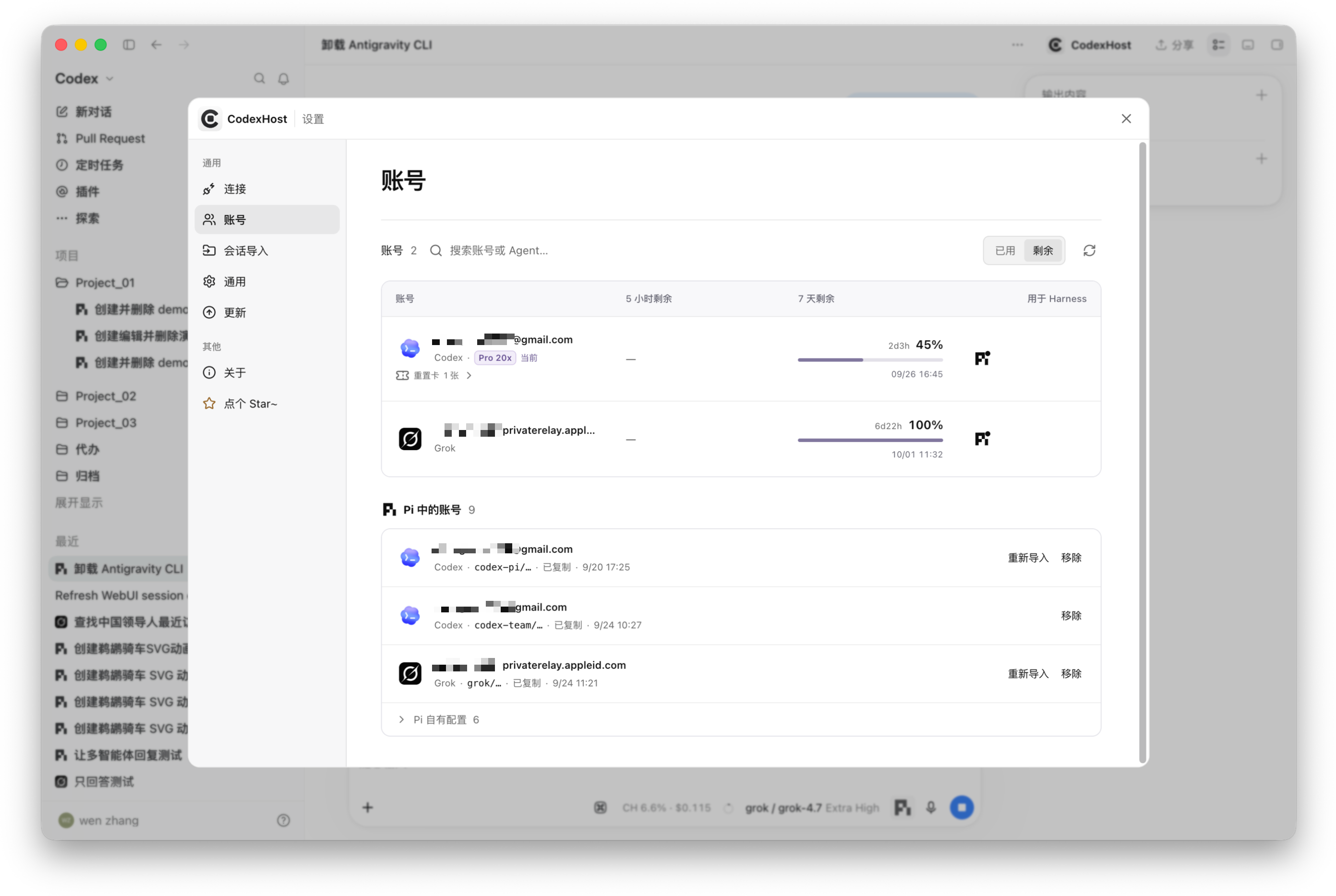The height and width of the screenshot is (896, 1336).
Task: Click the 点个 Star~ link
Action: click(267, 404)
